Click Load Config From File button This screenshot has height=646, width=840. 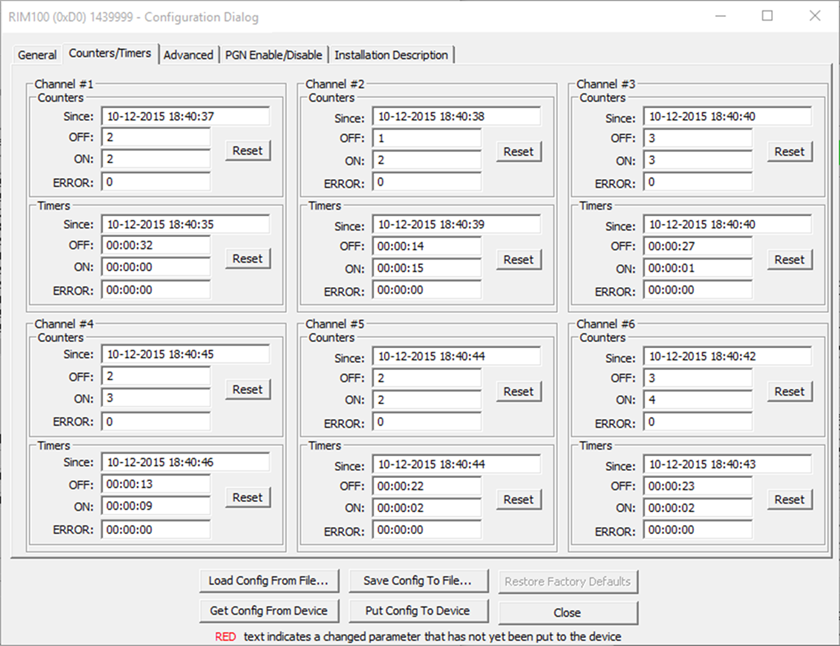[x=268, y=581]
